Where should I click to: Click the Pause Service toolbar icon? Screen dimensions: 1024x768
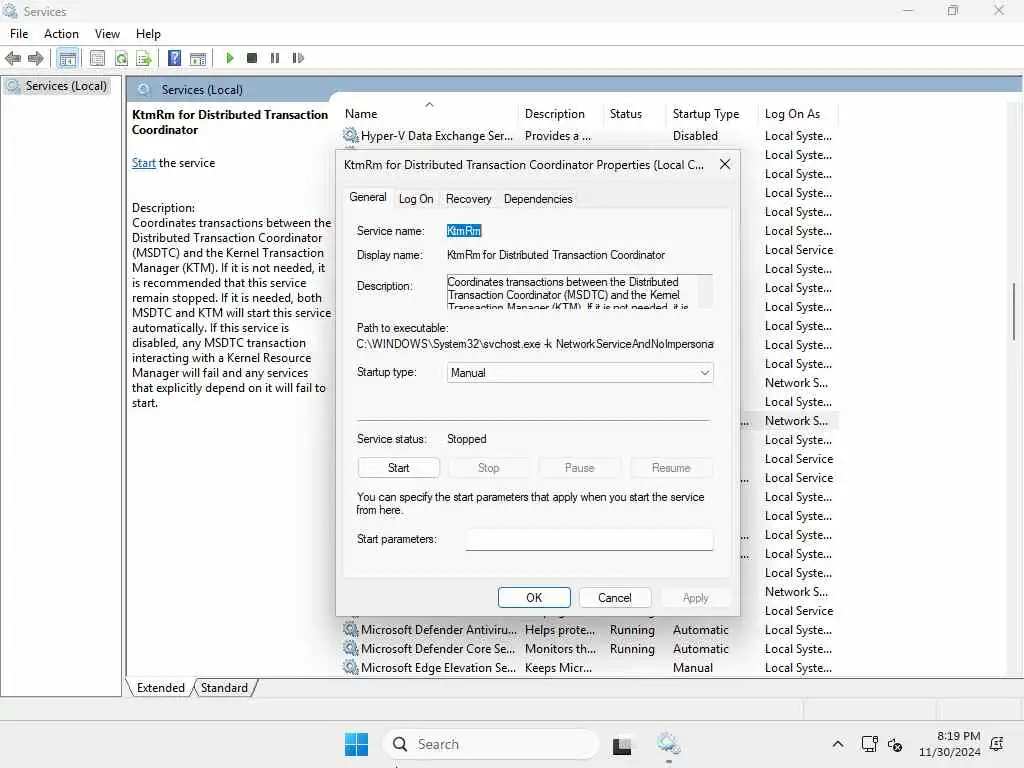(x=275, y=58)
